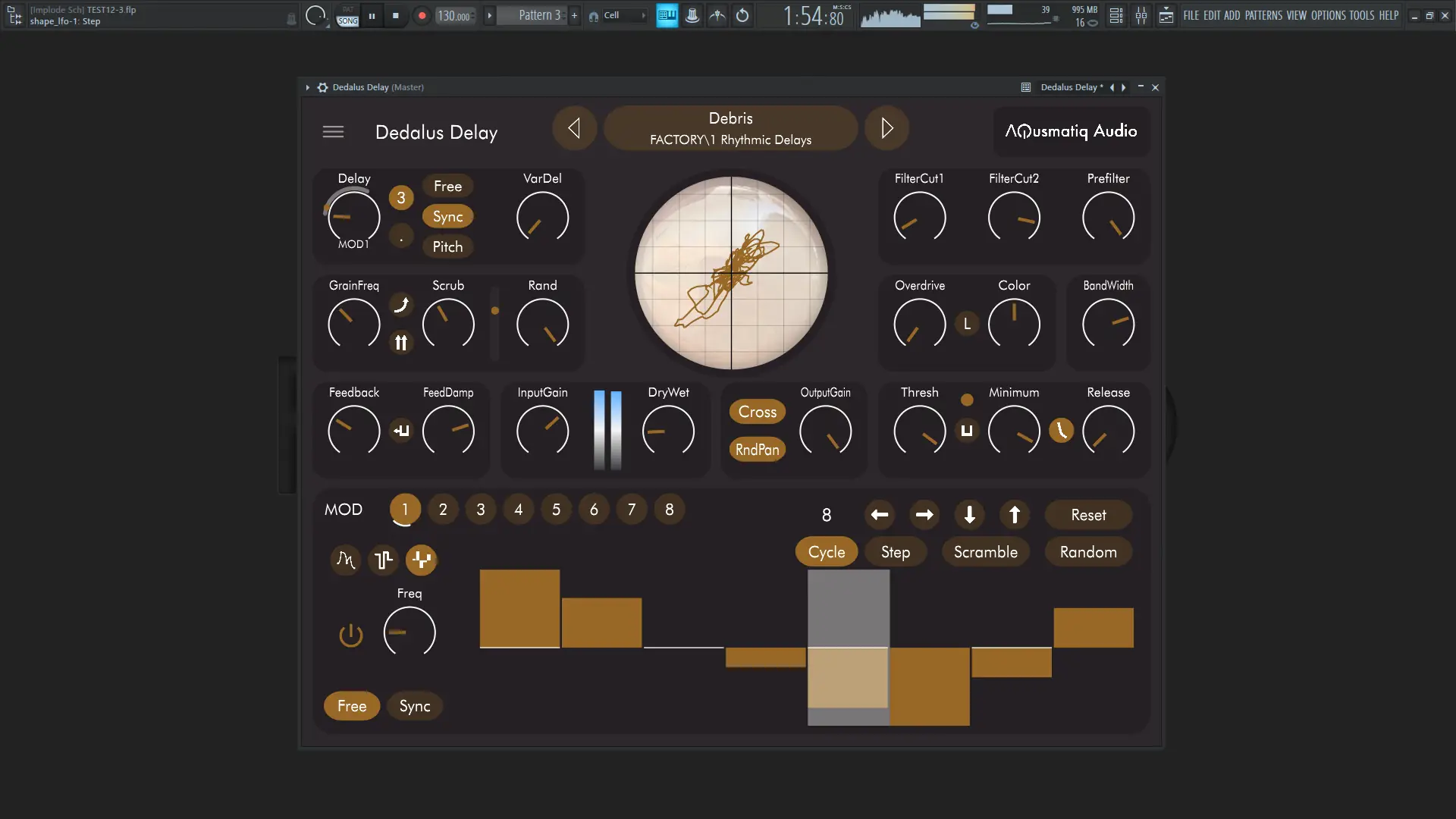The width and height of the screenshot is (1456, 819).
Task: Switch to MOD slot 4
Action: pos(519,510)
